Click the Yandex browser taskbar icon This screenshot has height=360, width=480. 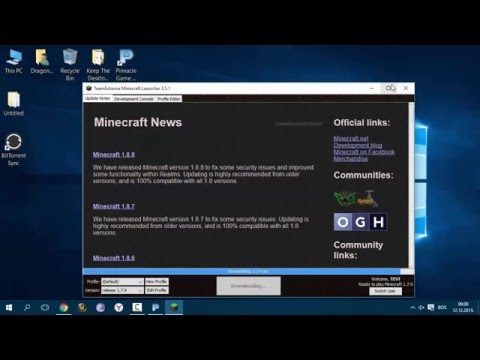[x=119, y=307]
